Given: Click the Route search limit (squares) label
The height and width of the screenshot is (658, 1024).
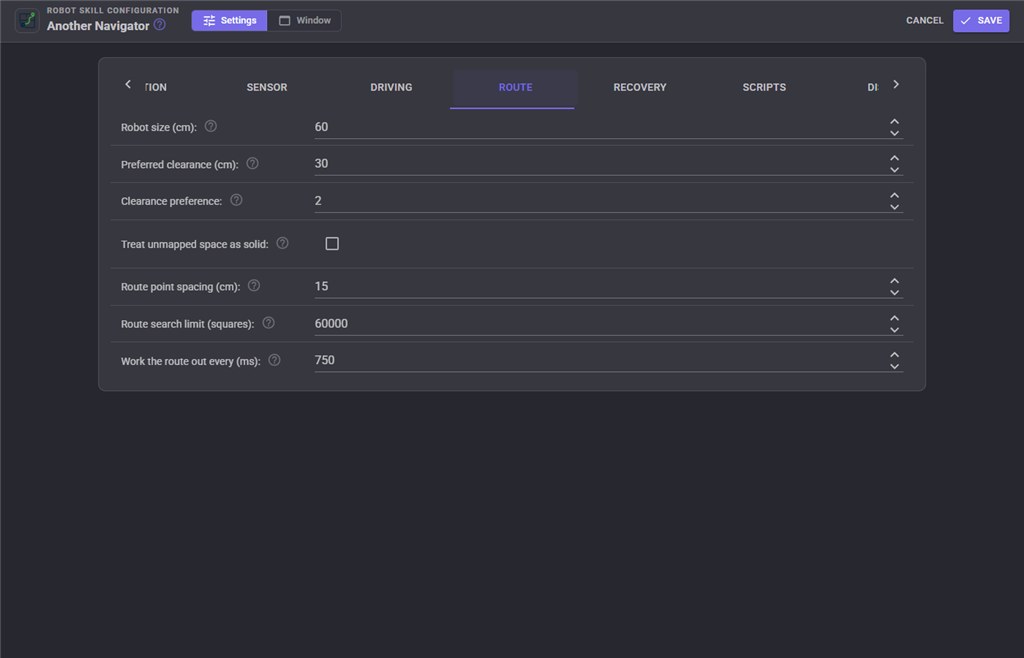Looking at the screenshot, I should pyautogui.click(x=187, y=324).
